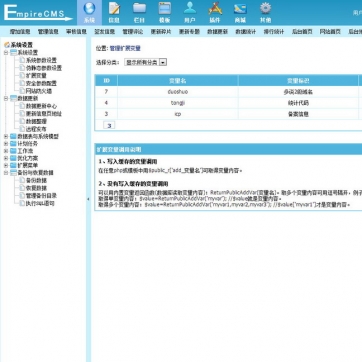Go to 数据更新 in shortcut bar

217,32
